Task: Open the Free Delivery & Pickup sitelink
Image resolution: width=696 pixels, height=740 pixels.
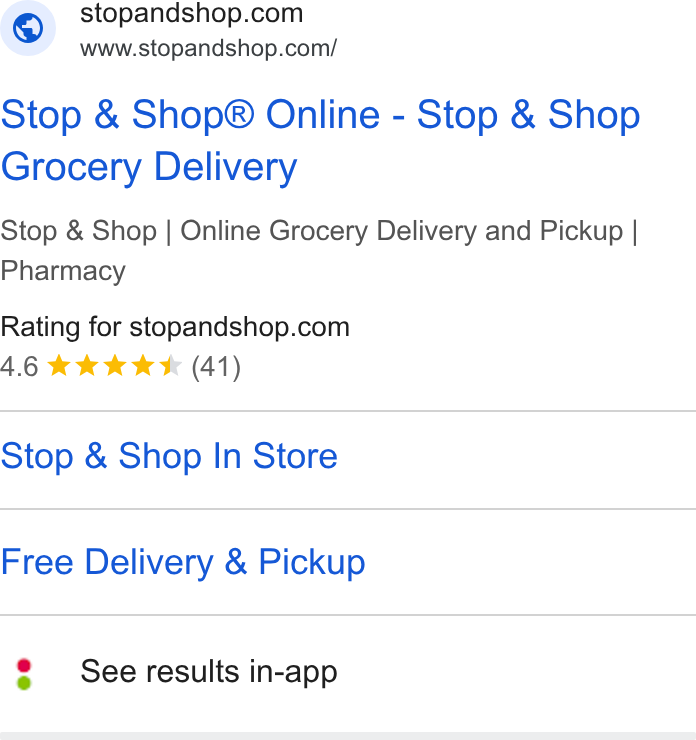Action: point(183,562)
